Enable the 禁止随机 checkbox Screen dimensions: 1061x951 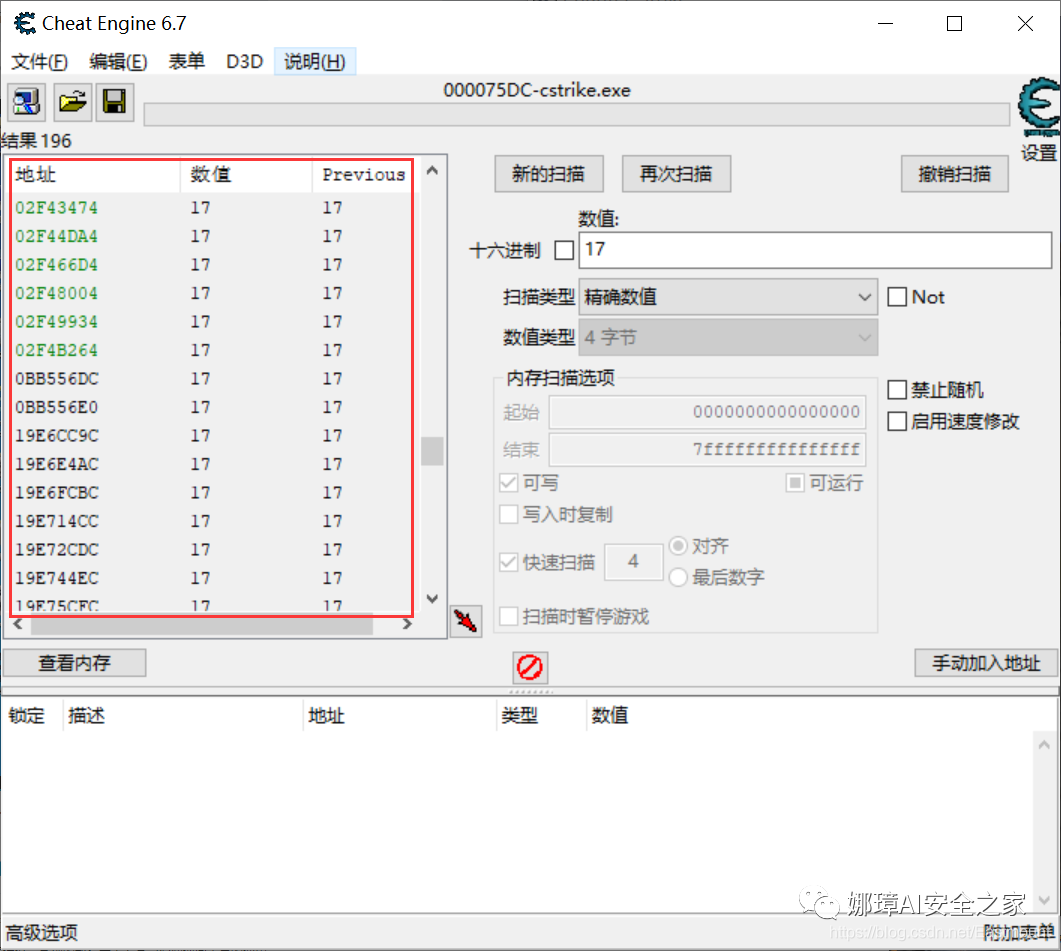[897, 390]
